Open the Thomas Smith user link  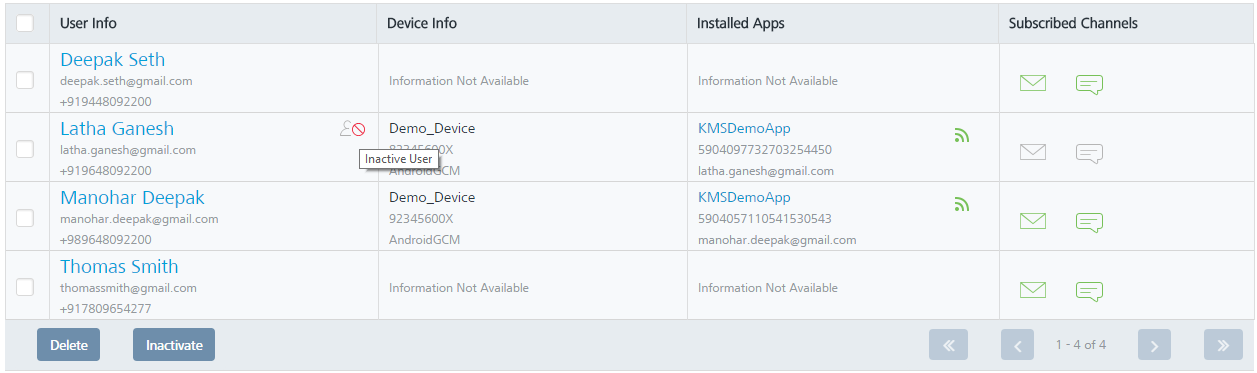[x=119, y=267]
